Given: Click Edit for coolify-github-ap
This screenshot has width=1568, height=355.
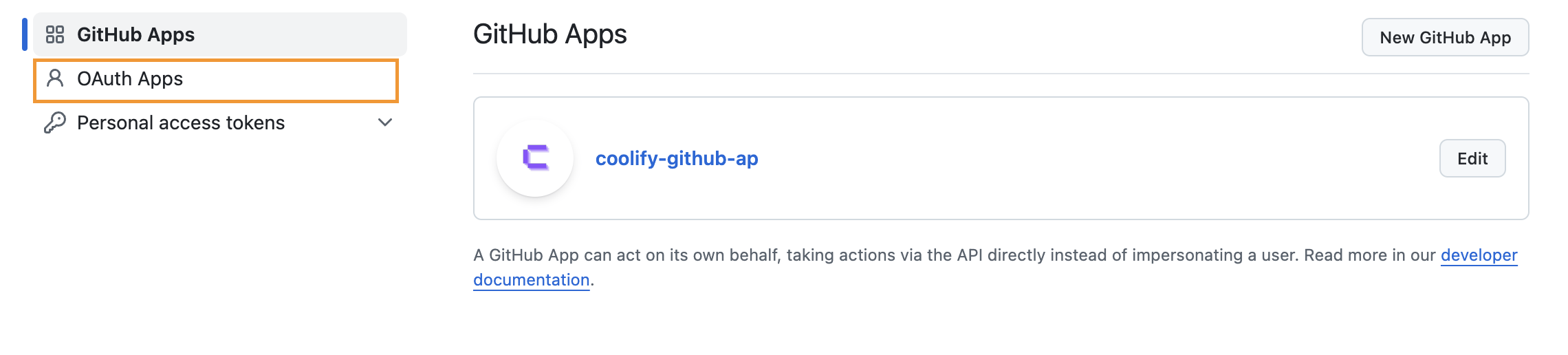Looking at the screenshot, I should point(1472,158).
